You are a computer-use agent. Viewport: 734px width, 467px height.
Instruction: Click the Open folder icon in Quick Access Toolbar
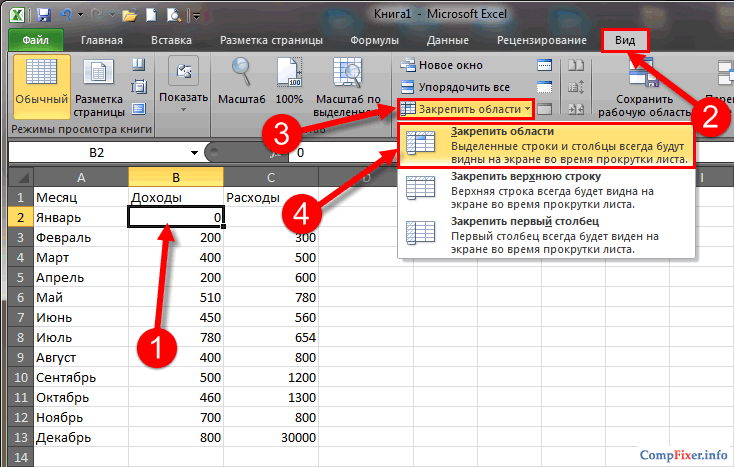click(129, 15)
